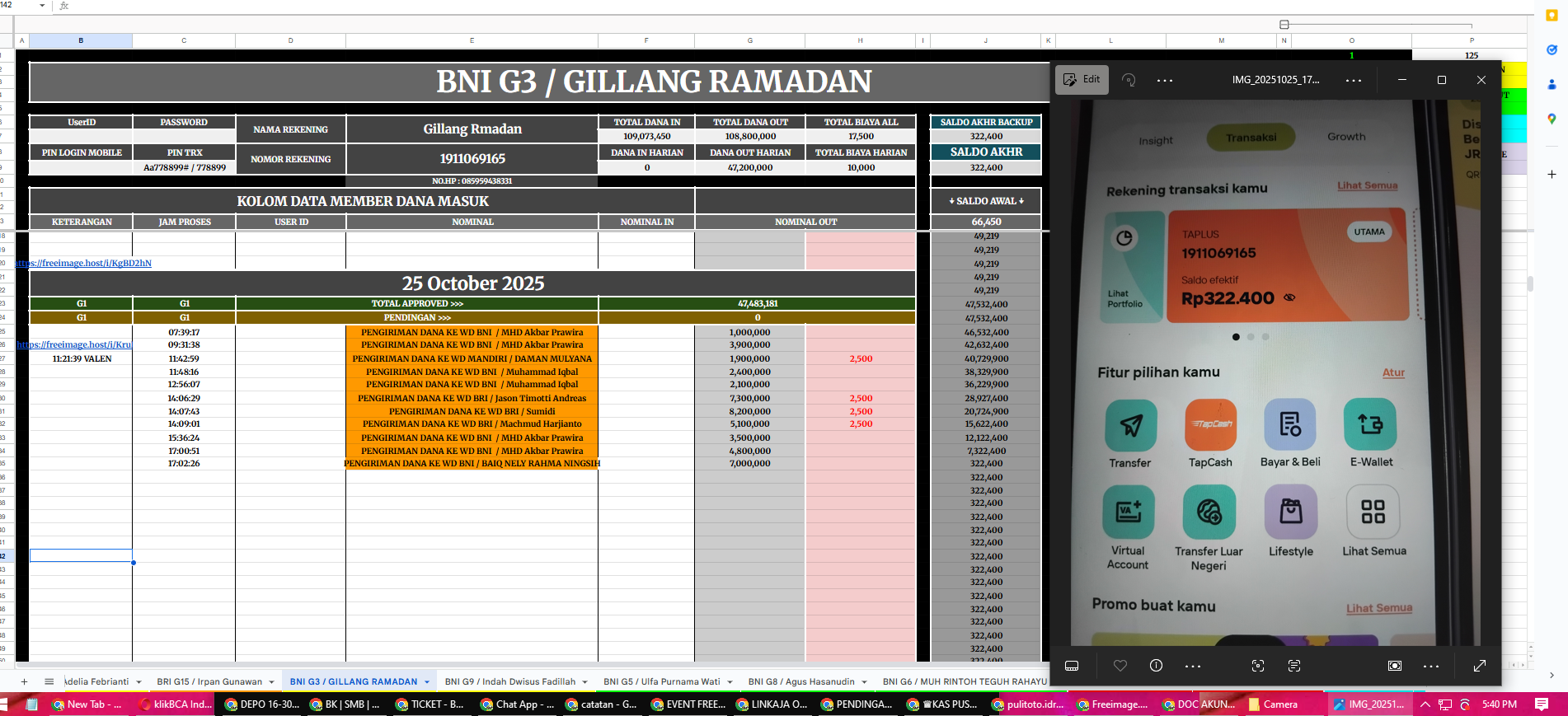Switch to BNI G8 / Agus Hasanudin sheet
Screen dimensions: 1568x716
coord(801,682)
